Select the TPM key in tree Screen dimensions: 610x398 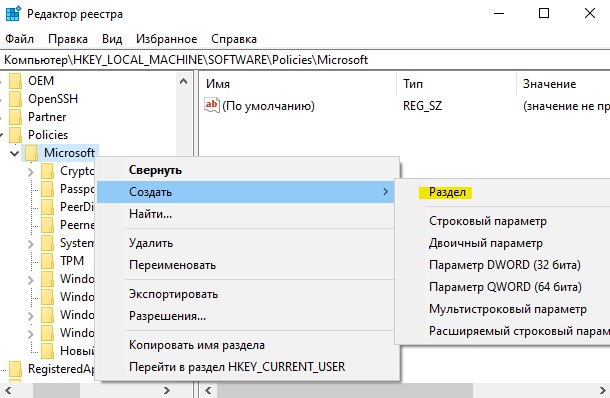pos(72,261)
